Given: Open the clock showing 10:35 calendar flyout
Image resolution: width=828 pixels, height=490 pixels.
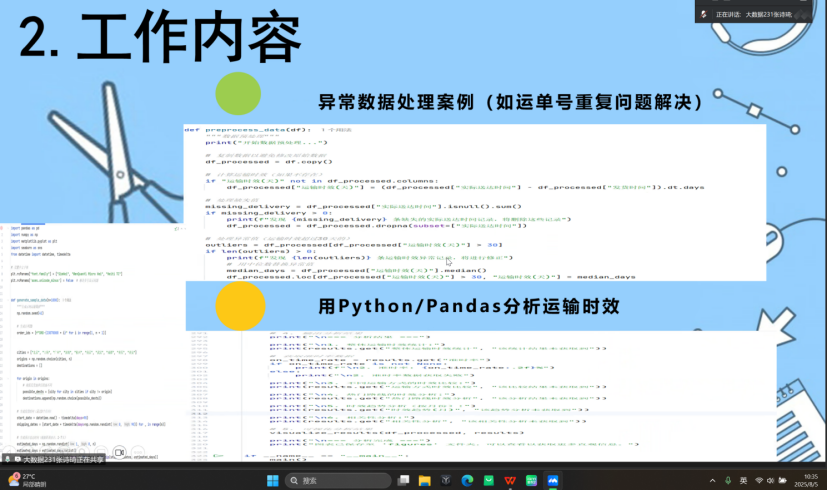Looking at the screenshot, I should pyautogui.click(x=808, y=480).
